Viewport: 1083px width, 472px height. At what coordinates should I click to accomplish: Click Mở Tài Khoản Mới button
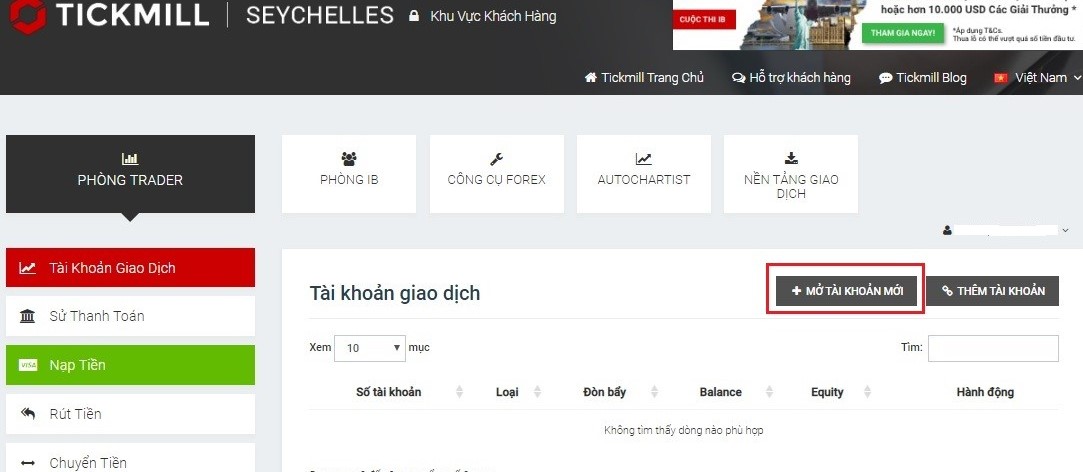(847, 291)
